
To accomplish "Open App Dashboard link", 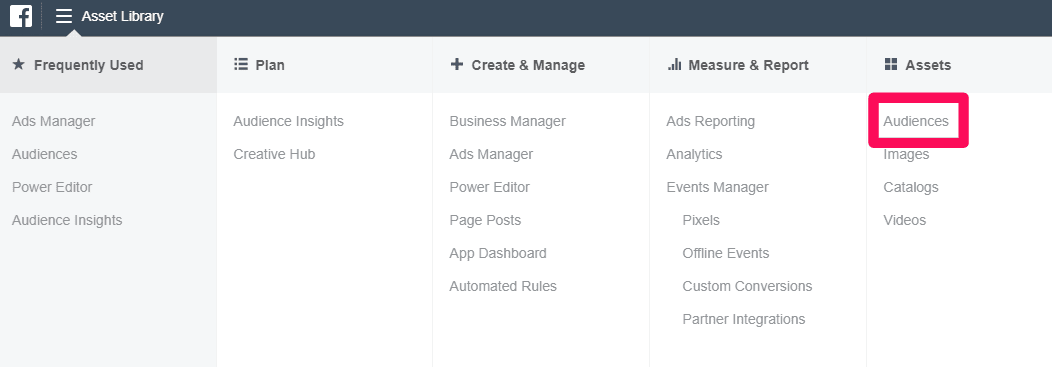I will pos(498,253).
